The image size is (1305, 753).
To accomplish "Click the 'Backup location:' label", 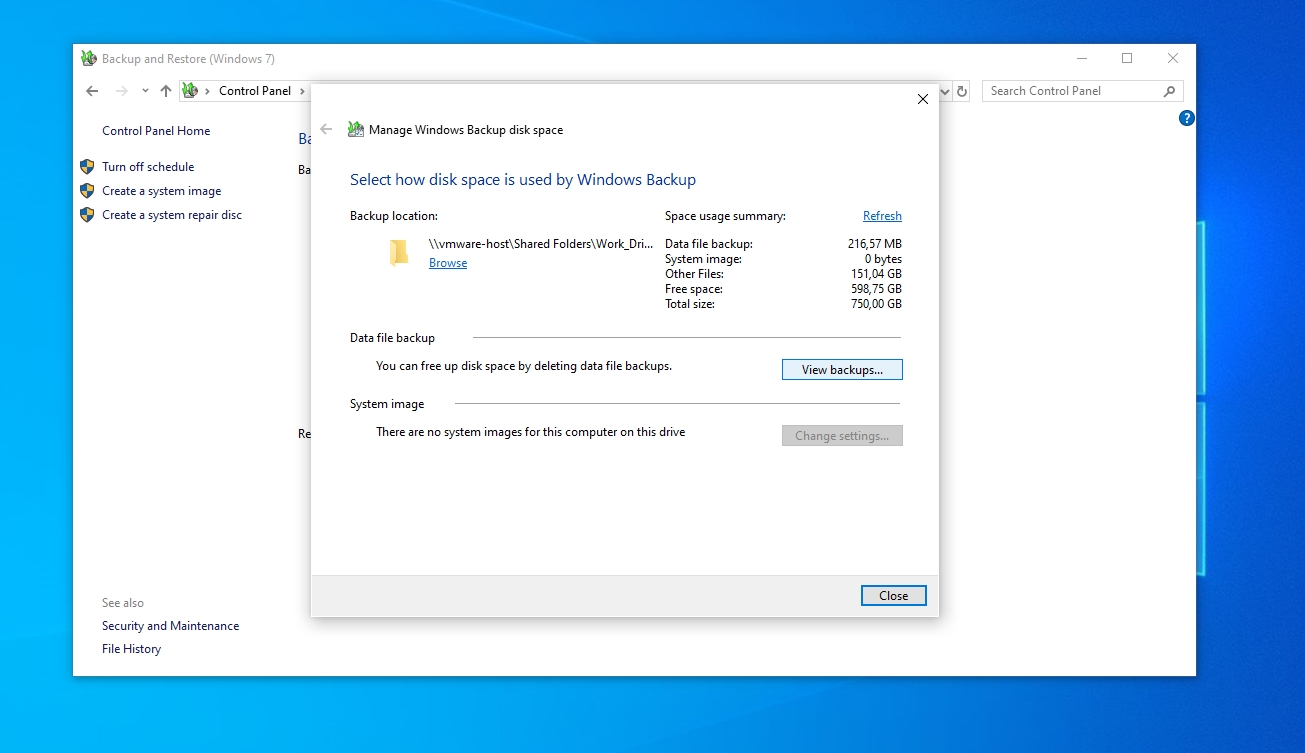I will [x=394, y=216].
